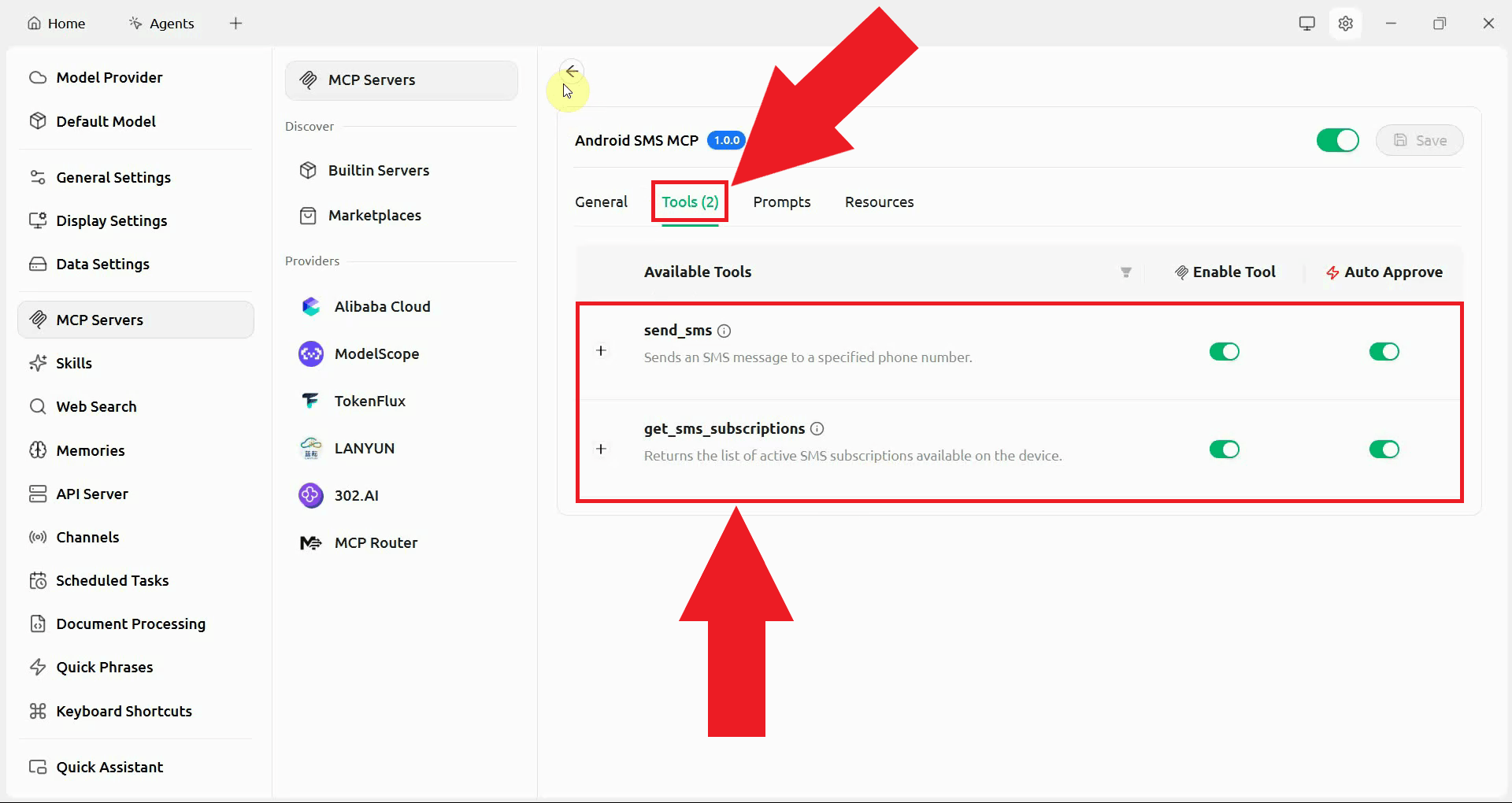Open the Agents tab
Viewport: 1512px width, 803px height.
coord(161,24)
